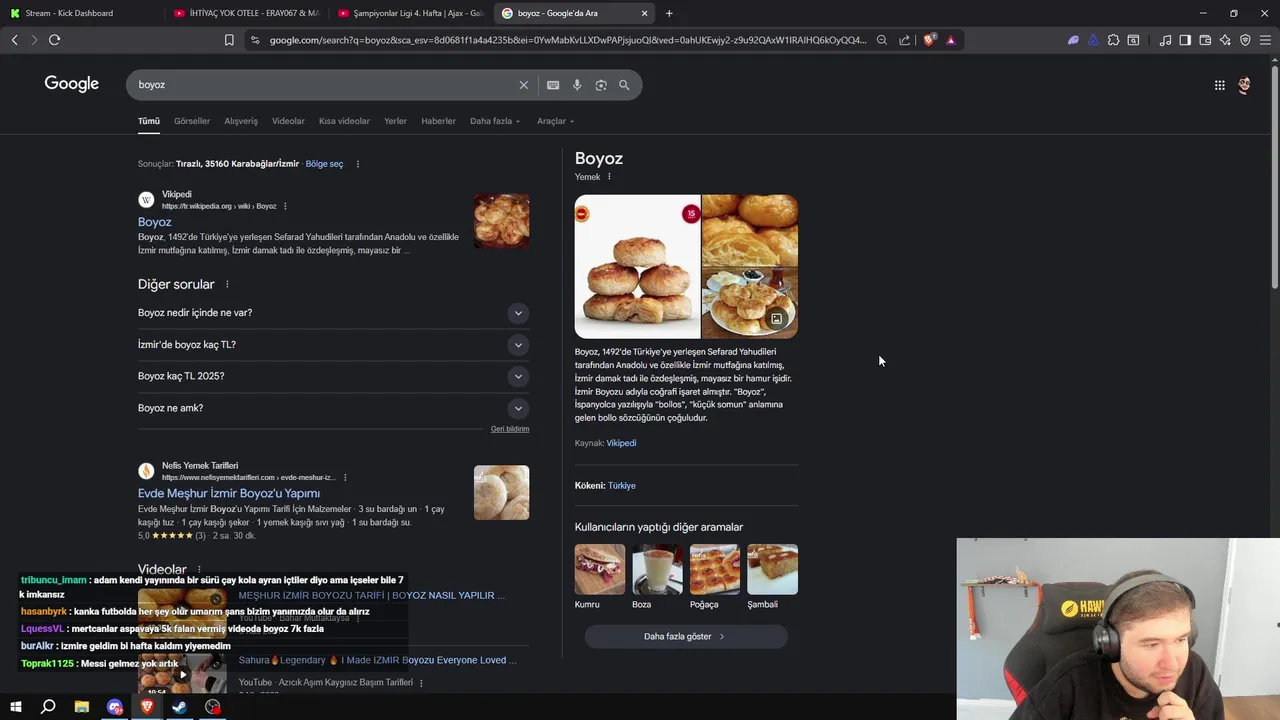Open Windows Start menu

tap(15, 707)
